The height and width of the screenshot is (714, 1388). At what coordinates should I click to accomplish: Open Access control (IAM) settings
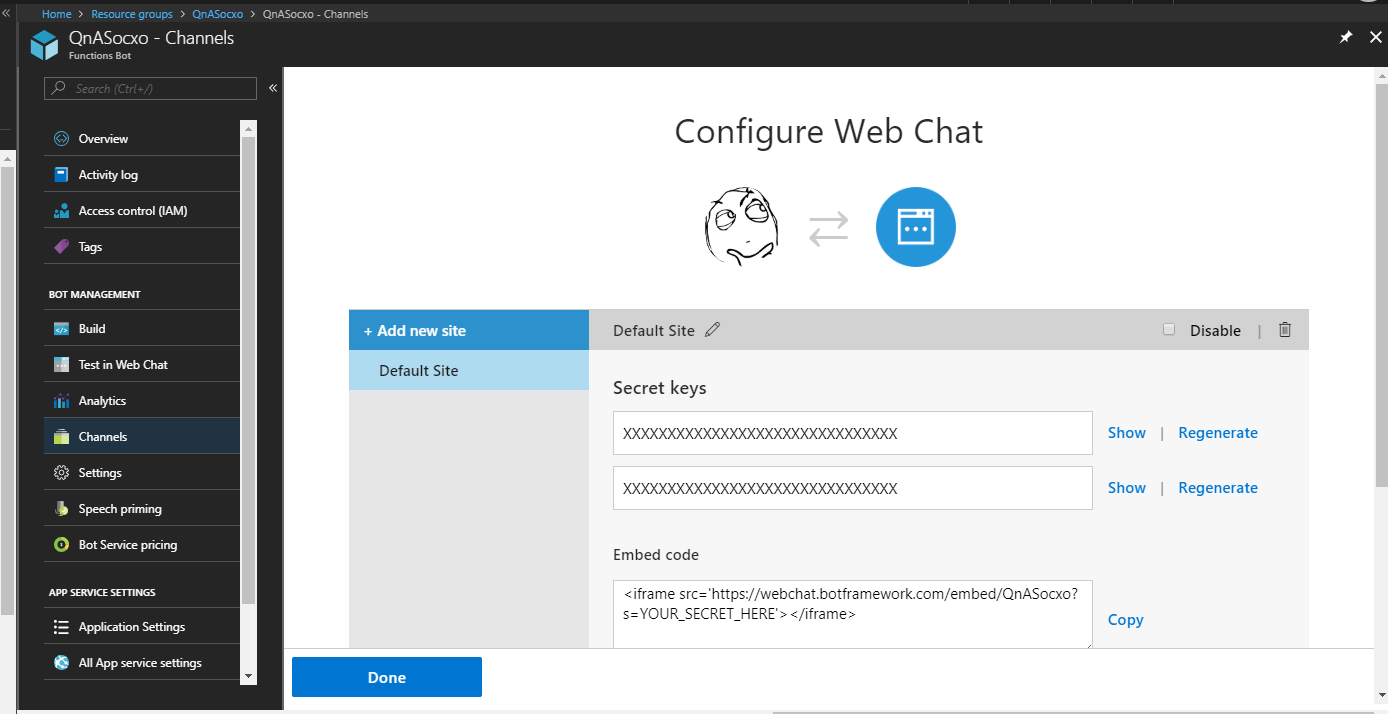point(63,209)
